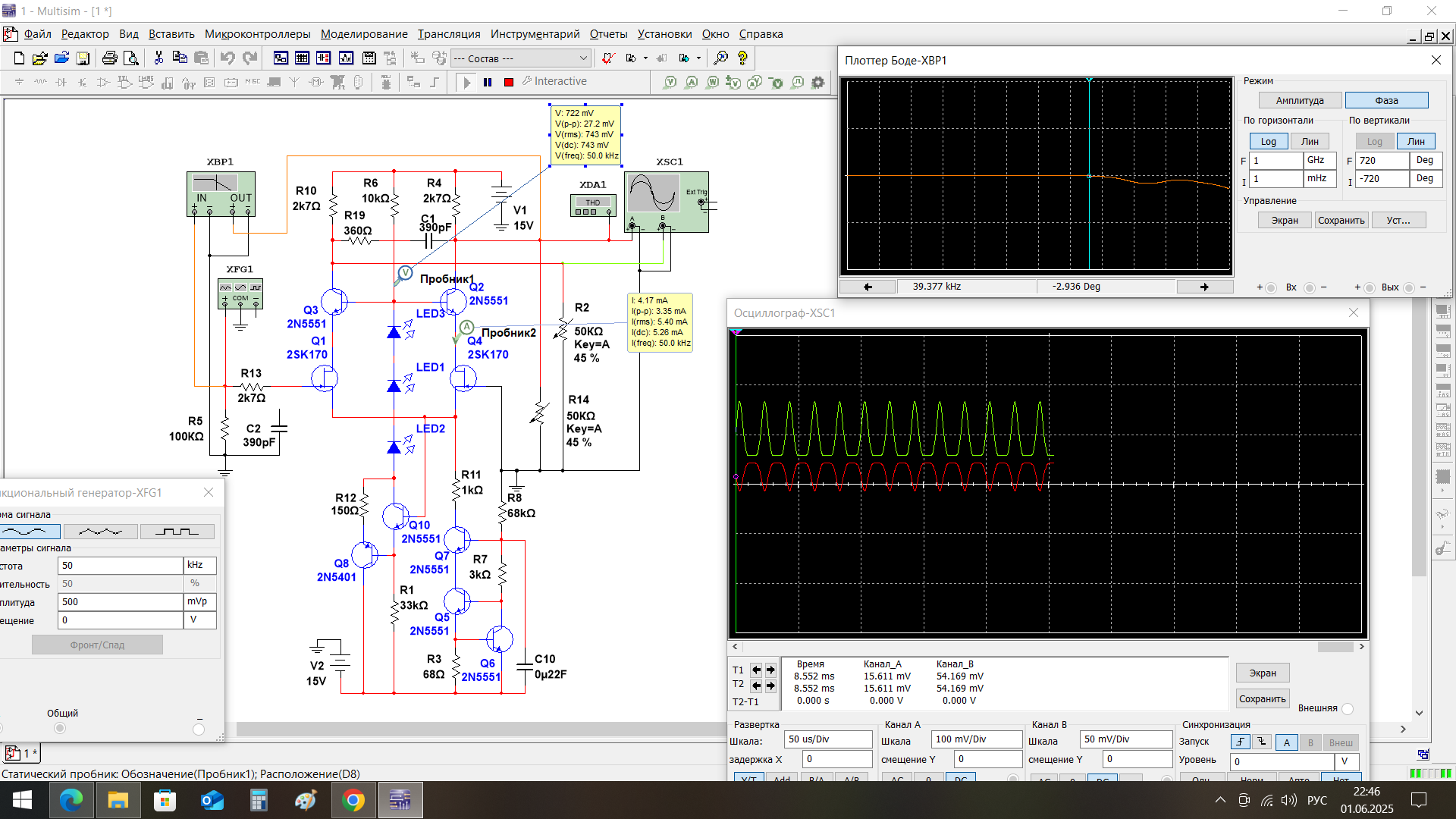Click the Print toolbar icon
Viewport: 1456px width, 819px height.
(109, 58)
